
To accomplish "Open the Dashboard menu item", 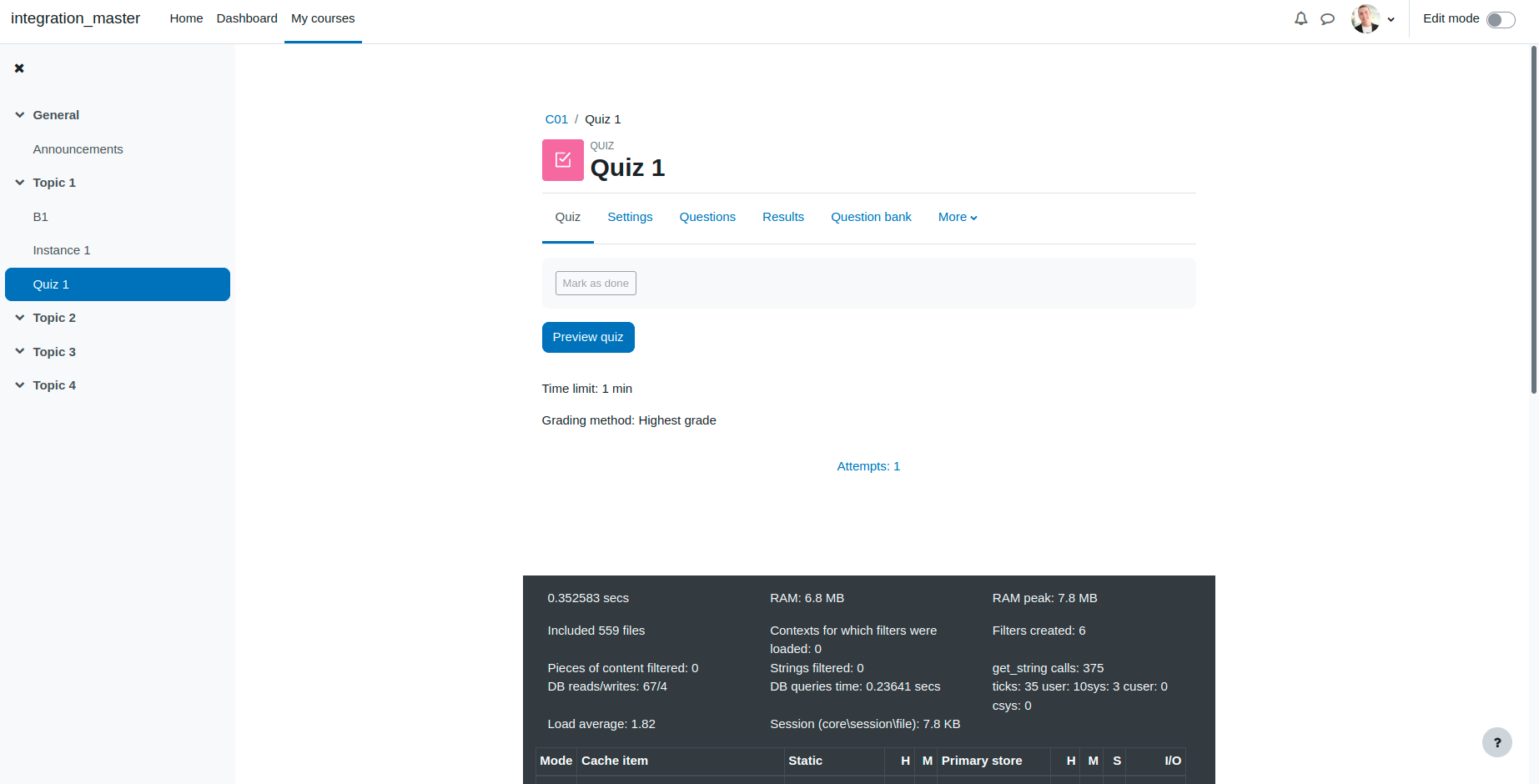I will coord(247,18).
